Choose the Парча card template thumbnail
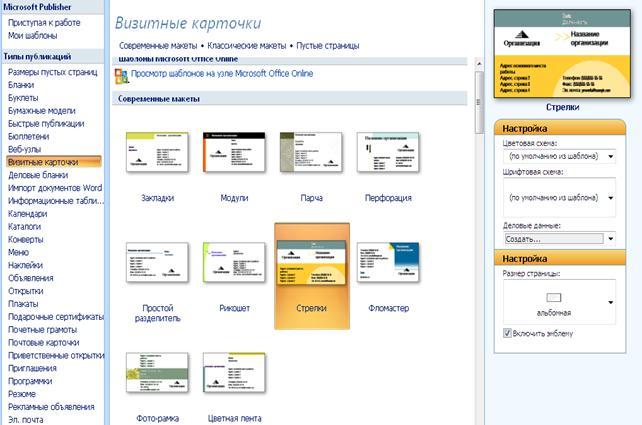This screenshot has height=425, width=642. 311,152
